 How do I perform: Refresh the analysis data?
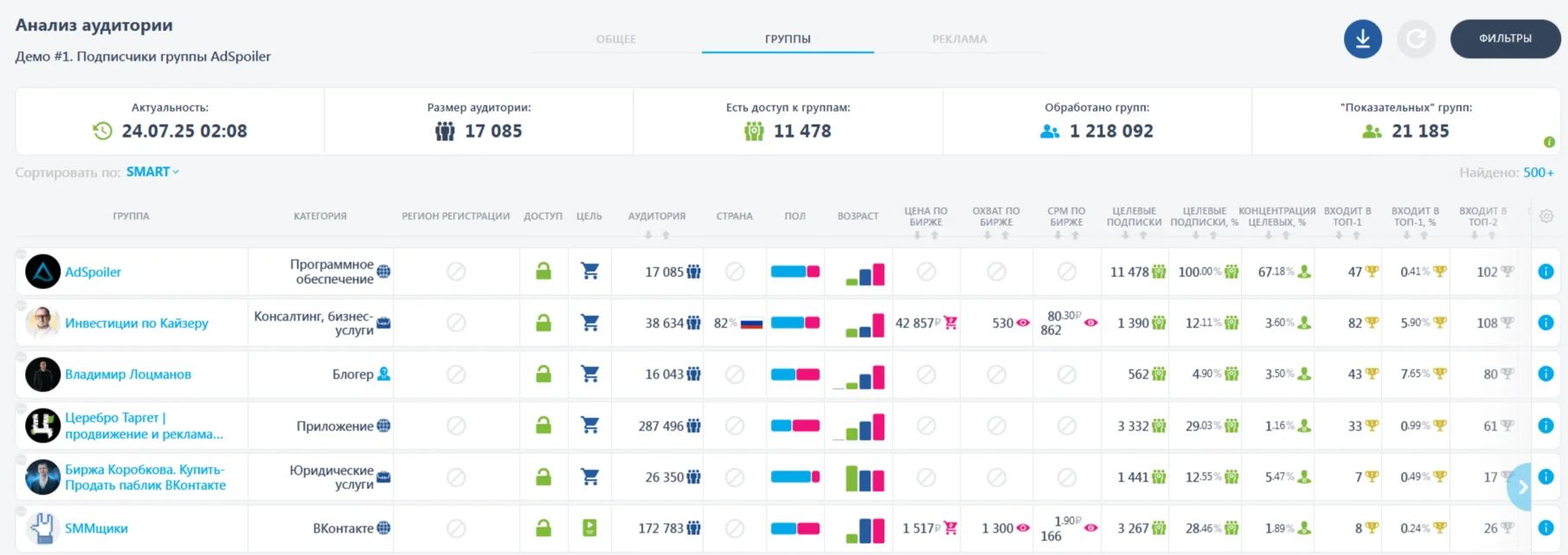1416,39
